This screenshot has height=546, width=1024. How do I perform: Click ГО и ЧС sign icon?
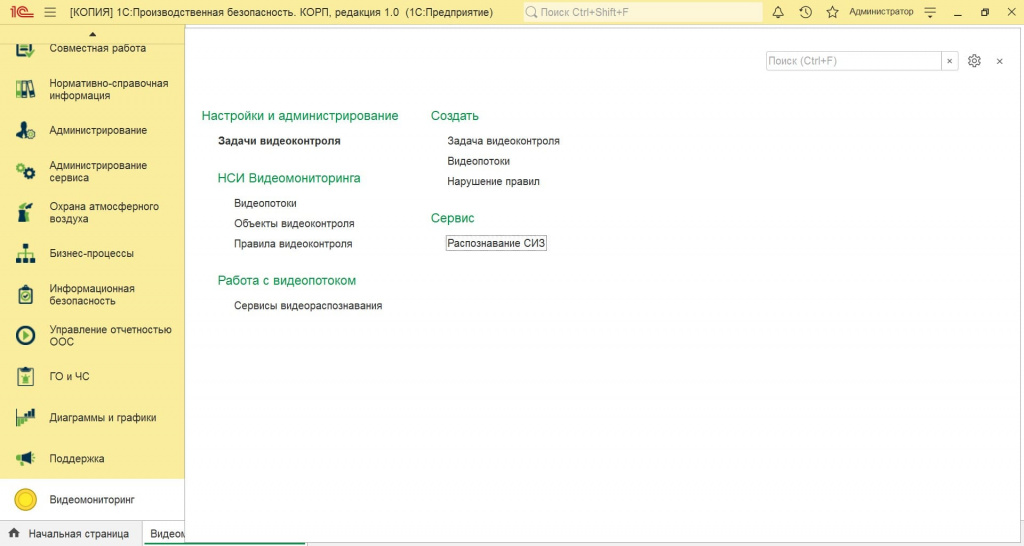(x=25, y=376)
